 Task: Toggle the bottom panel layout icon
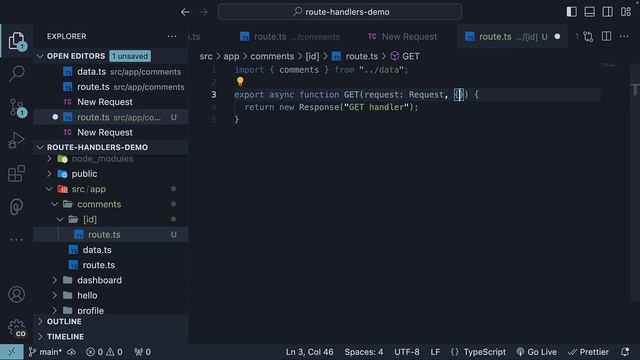coord(589,12)
